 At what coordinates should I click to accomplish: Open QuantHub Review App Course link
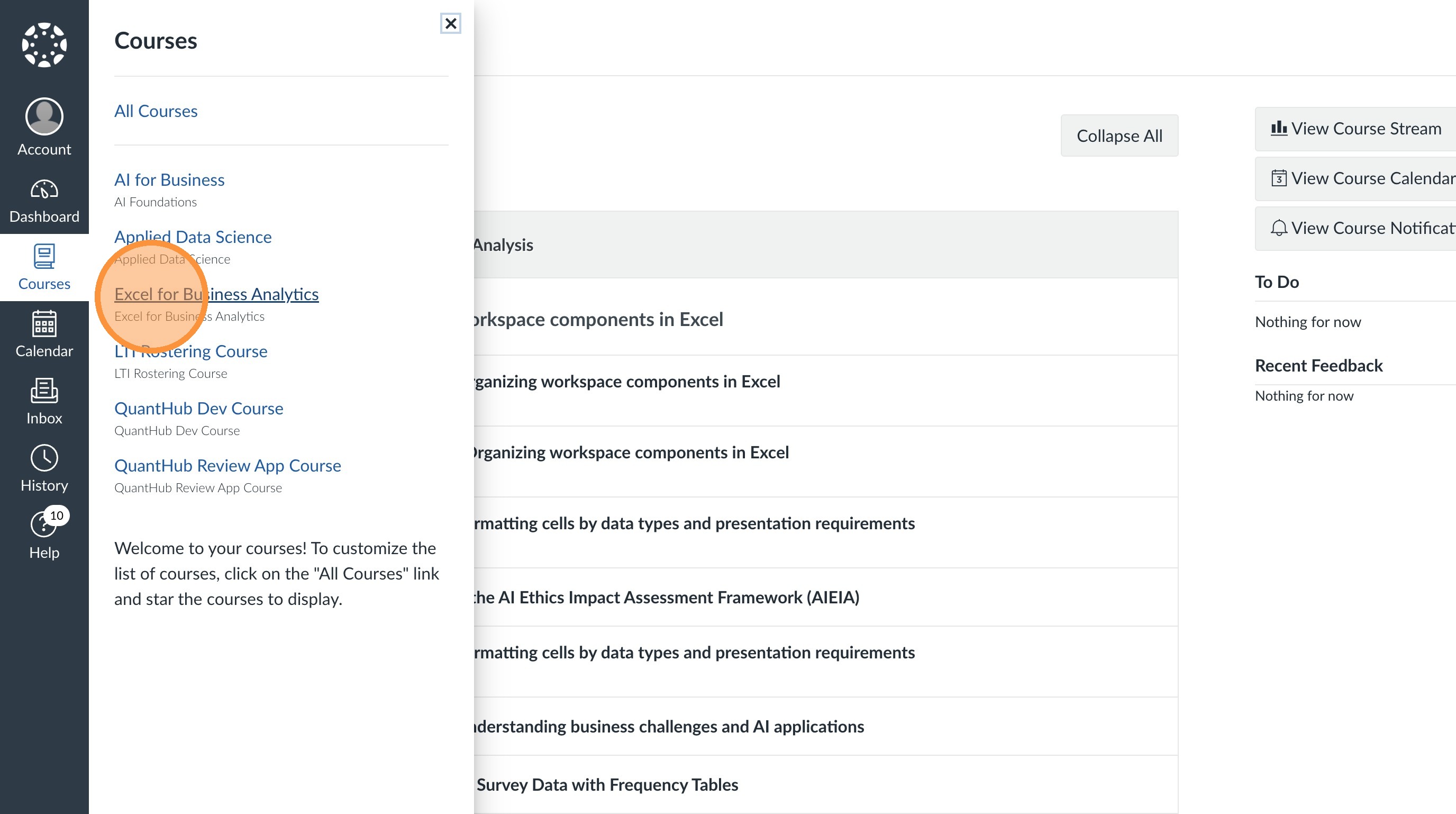pos(227,465)
